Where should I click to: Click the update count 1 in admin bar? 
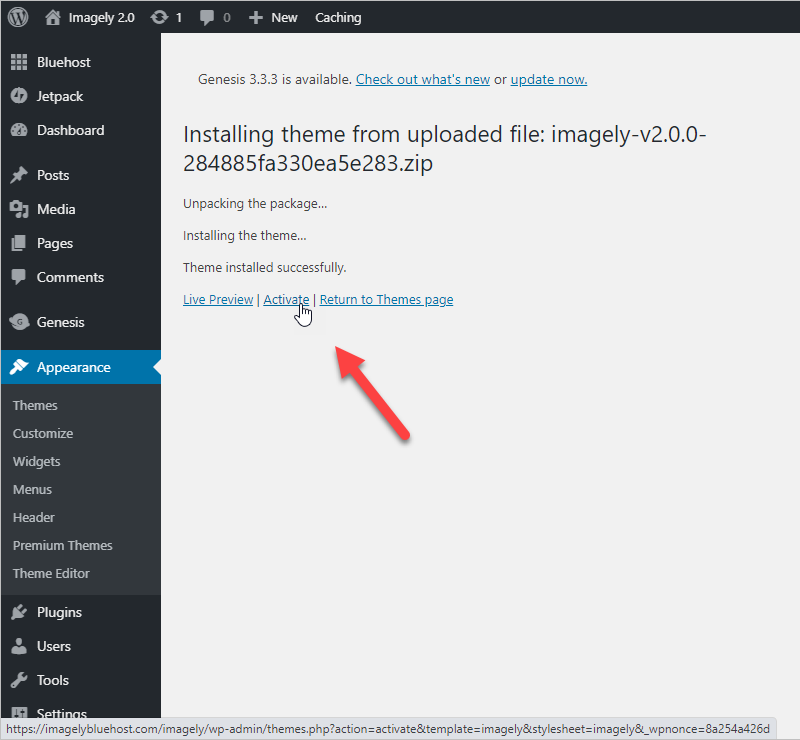coord(179,18)
